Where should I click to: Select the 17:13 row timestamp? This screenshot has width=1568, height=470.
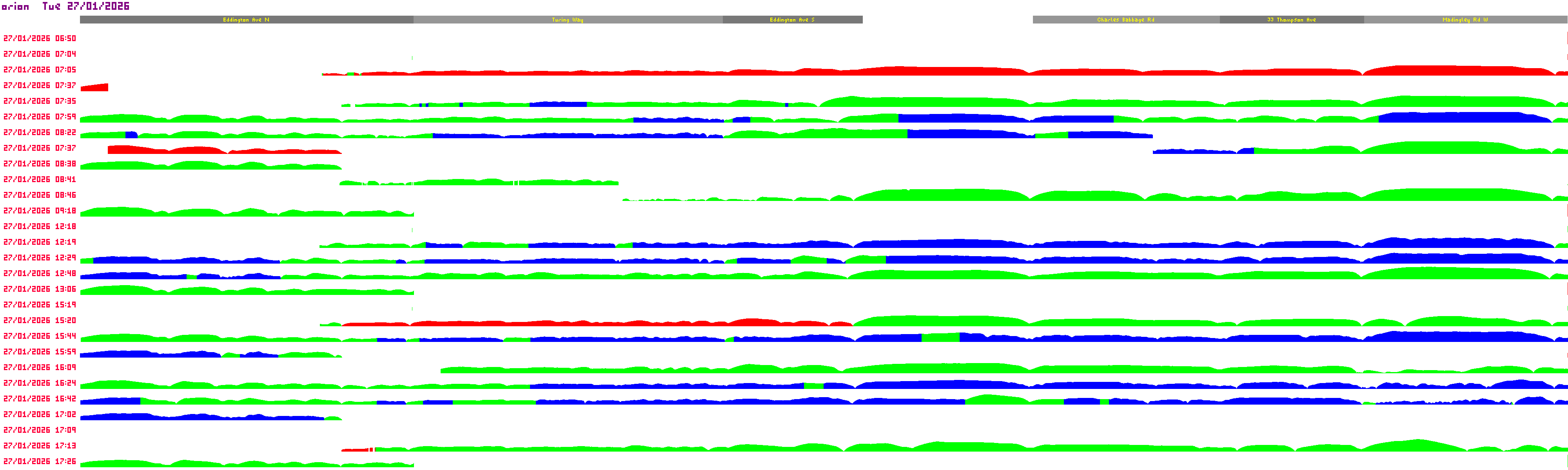pos(40,446)
